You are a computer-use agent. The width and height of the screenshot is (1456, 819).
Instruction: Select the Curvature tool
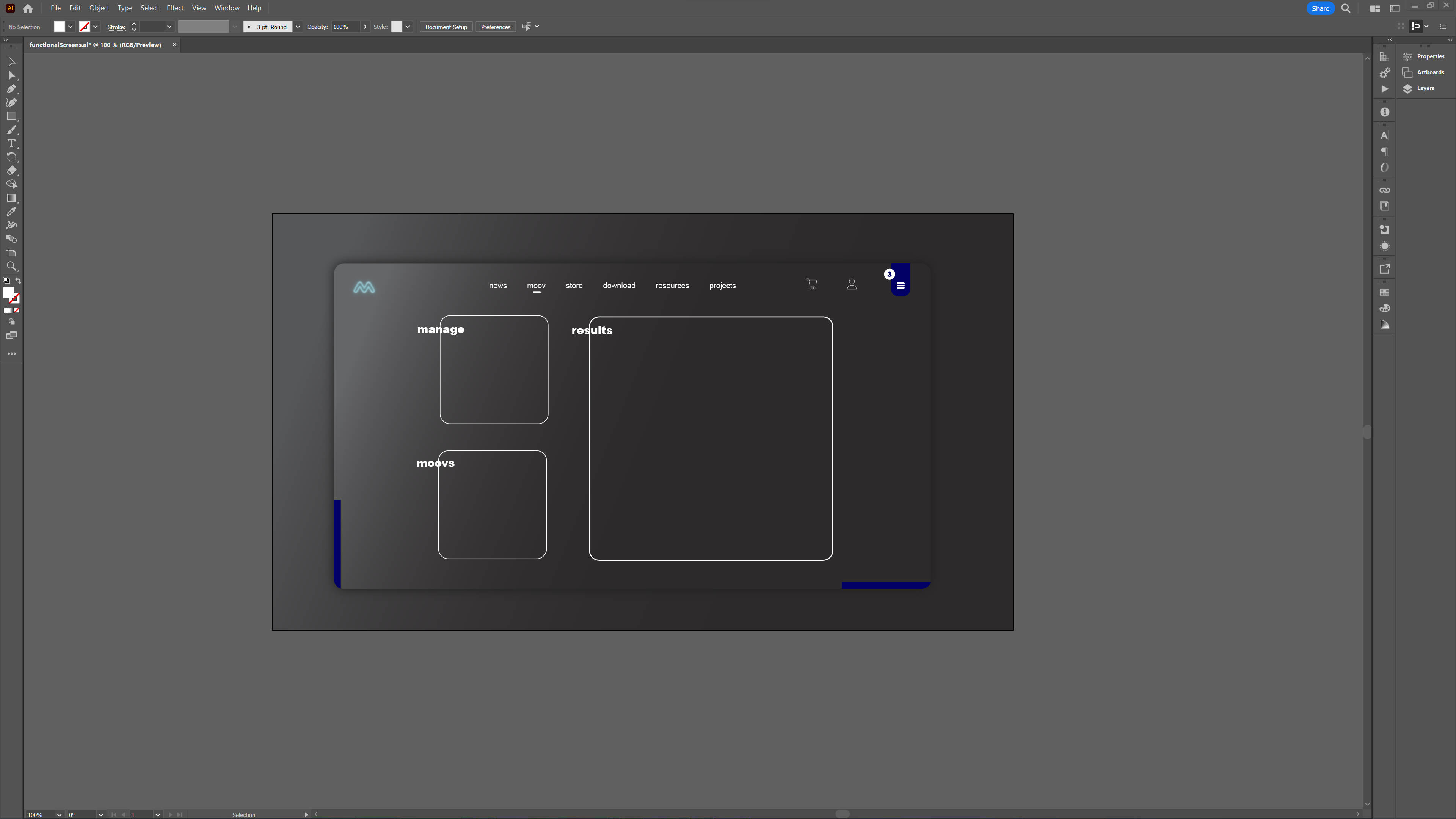click(x=11, y=102)
